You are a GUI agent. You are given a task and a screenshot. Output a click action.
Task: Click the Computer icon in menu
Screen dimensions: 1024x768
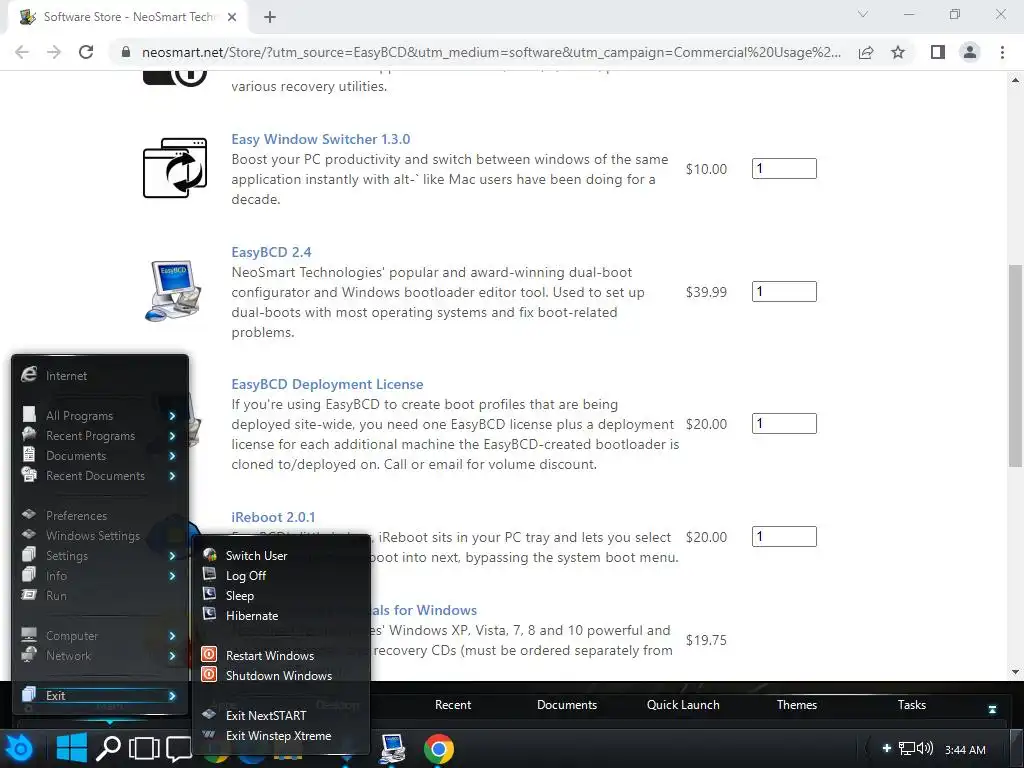point(29,634)
